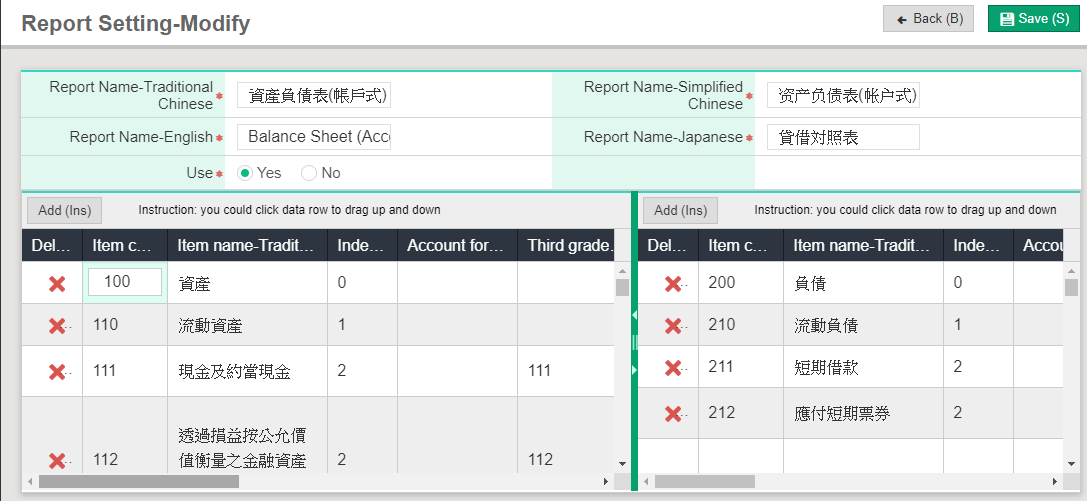Click red X next to item 212
Viewport: 1087px width, 501px height.
(x=673, y=413)
